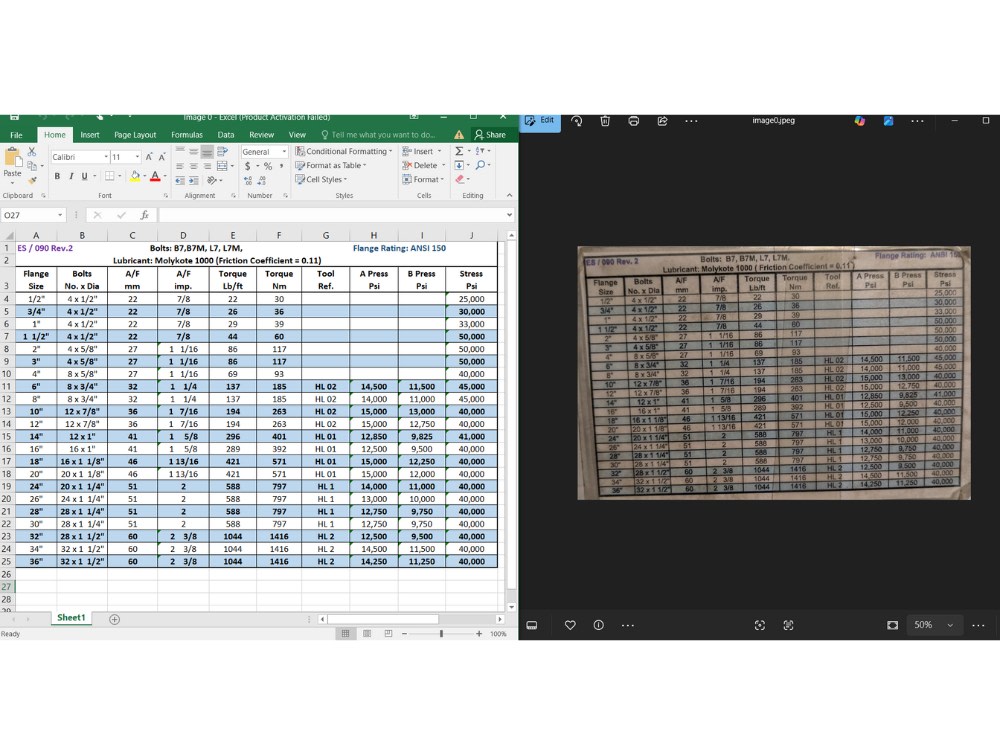The width and height of the screenshot is (1000, 750).
Task: Click the Increase Decimal icon
Action: (248, 180)
